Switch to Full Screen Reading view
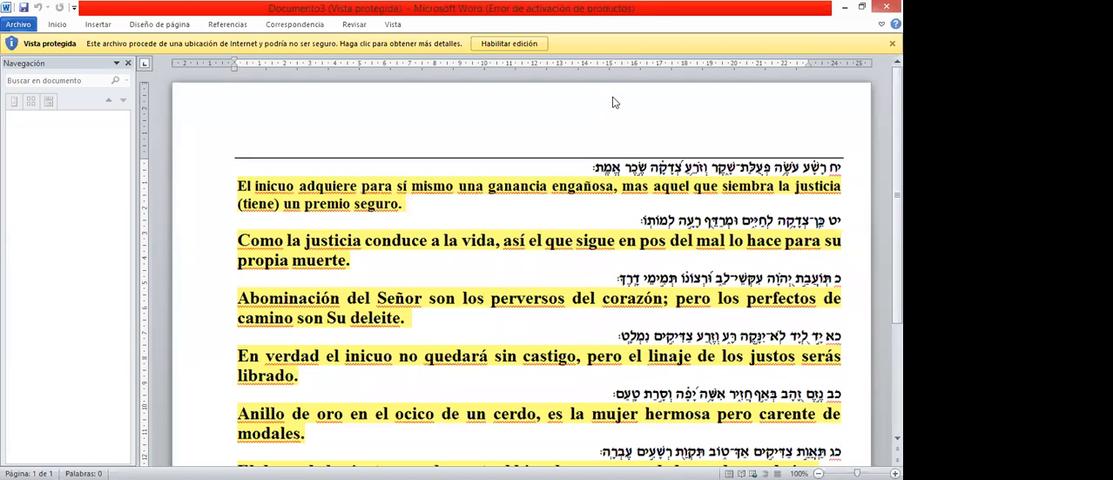Image resolution: width=1113 pixels, height=480 pixels. coord(742,473)
